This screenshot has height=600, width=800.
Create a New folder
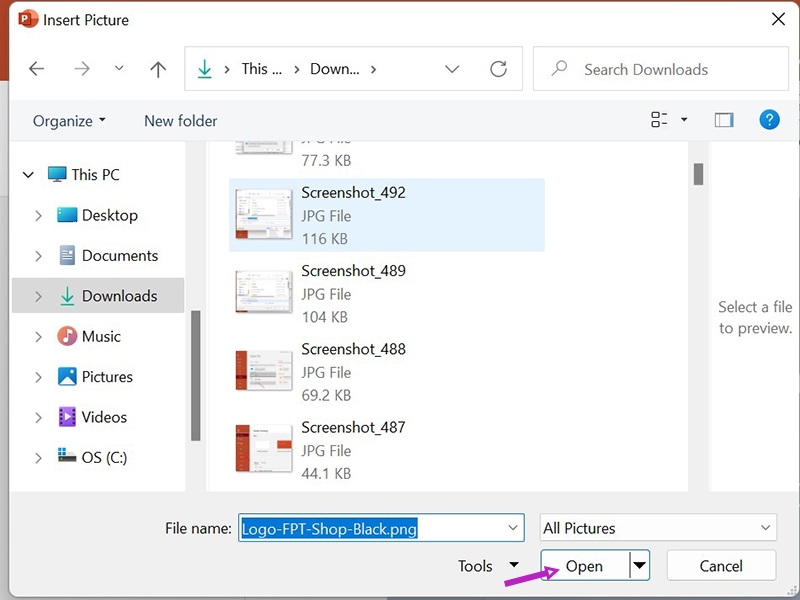pos(181,121)
